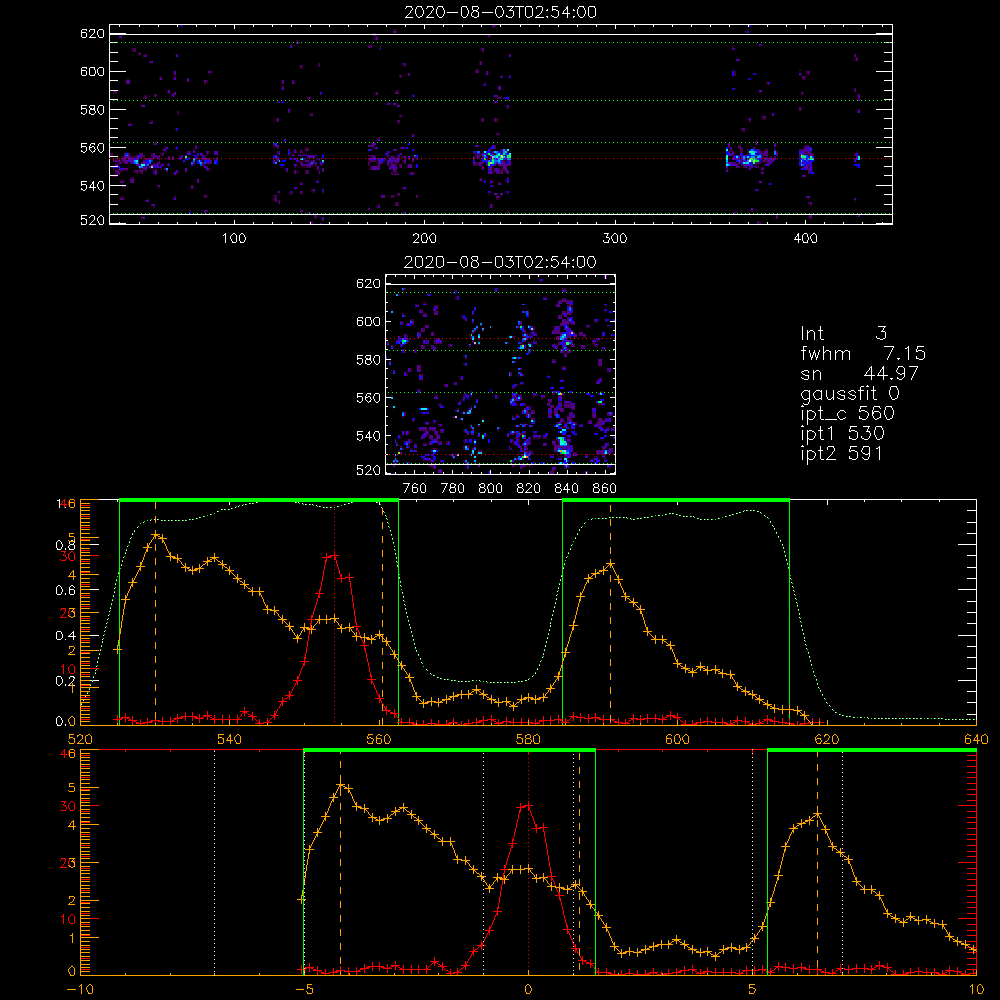This screenshot has width=1000, height=1000.
Task: Click x-axis tick label 840 of middle plot
Action: pos(566,489)
